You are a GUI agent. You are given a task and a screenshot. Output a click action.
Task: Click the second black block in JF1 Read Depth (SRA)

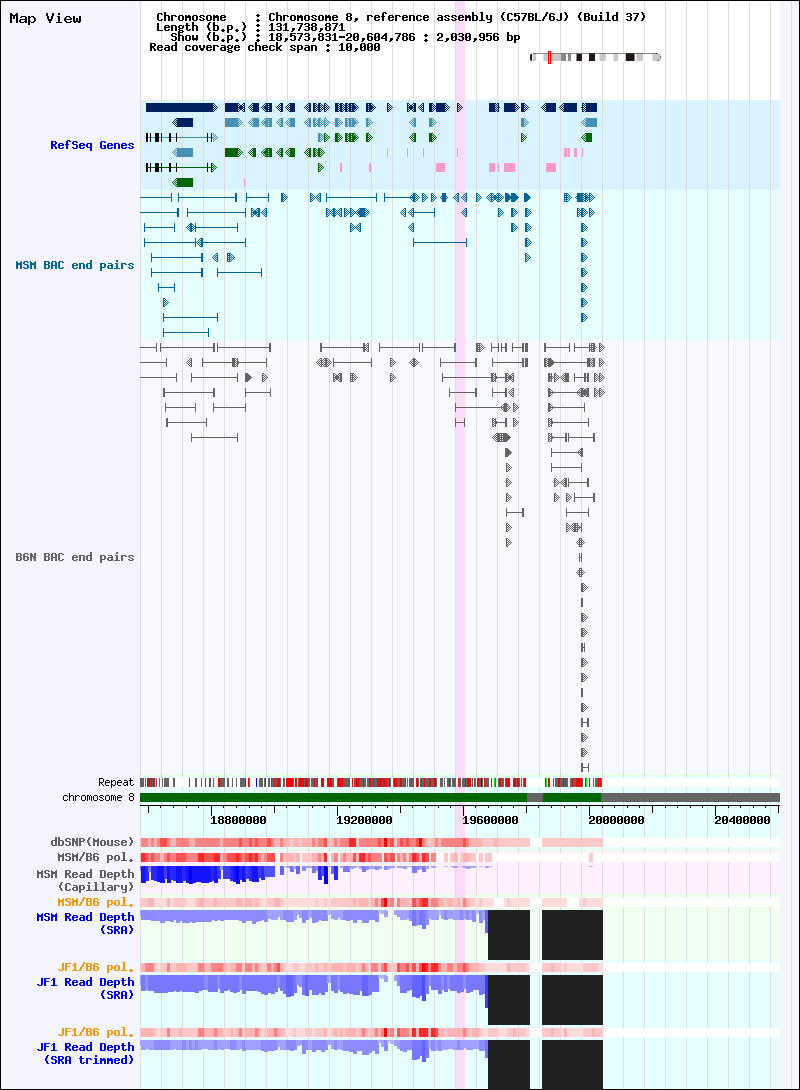[572, 1000]
